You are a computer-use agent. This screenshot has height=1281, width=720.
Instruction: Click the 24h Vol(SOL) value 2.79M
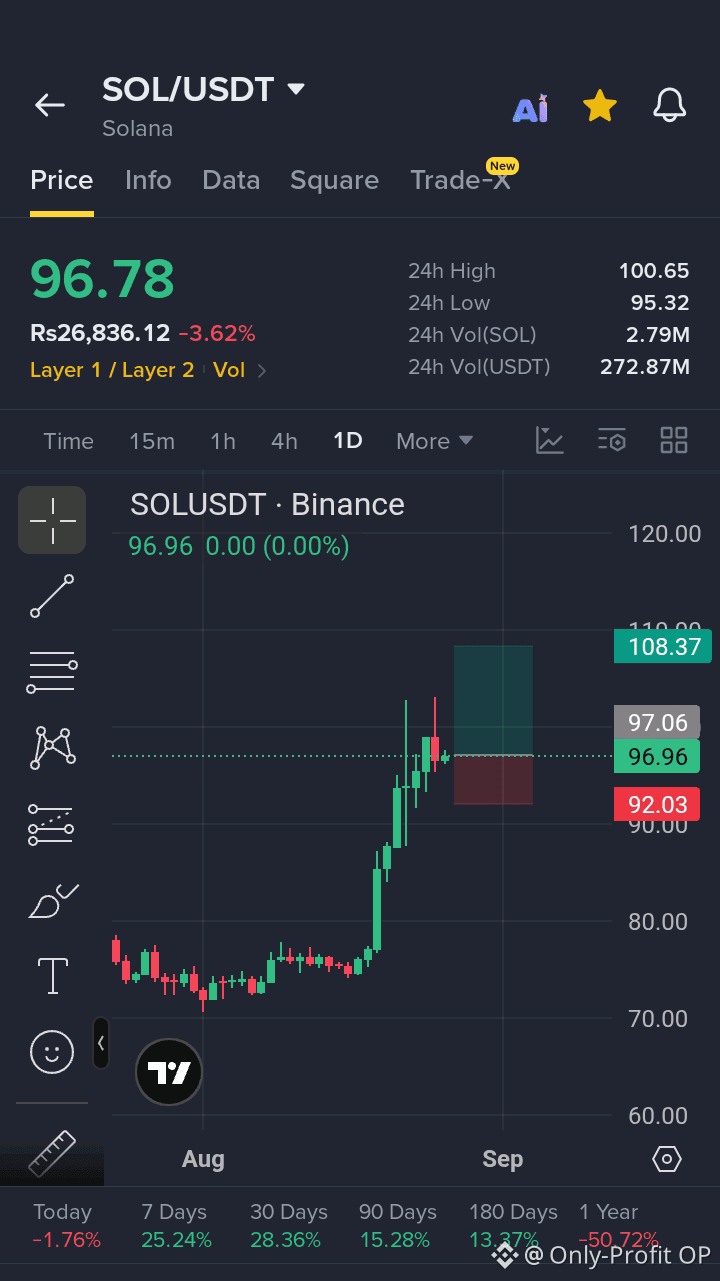tap(658, 335)
